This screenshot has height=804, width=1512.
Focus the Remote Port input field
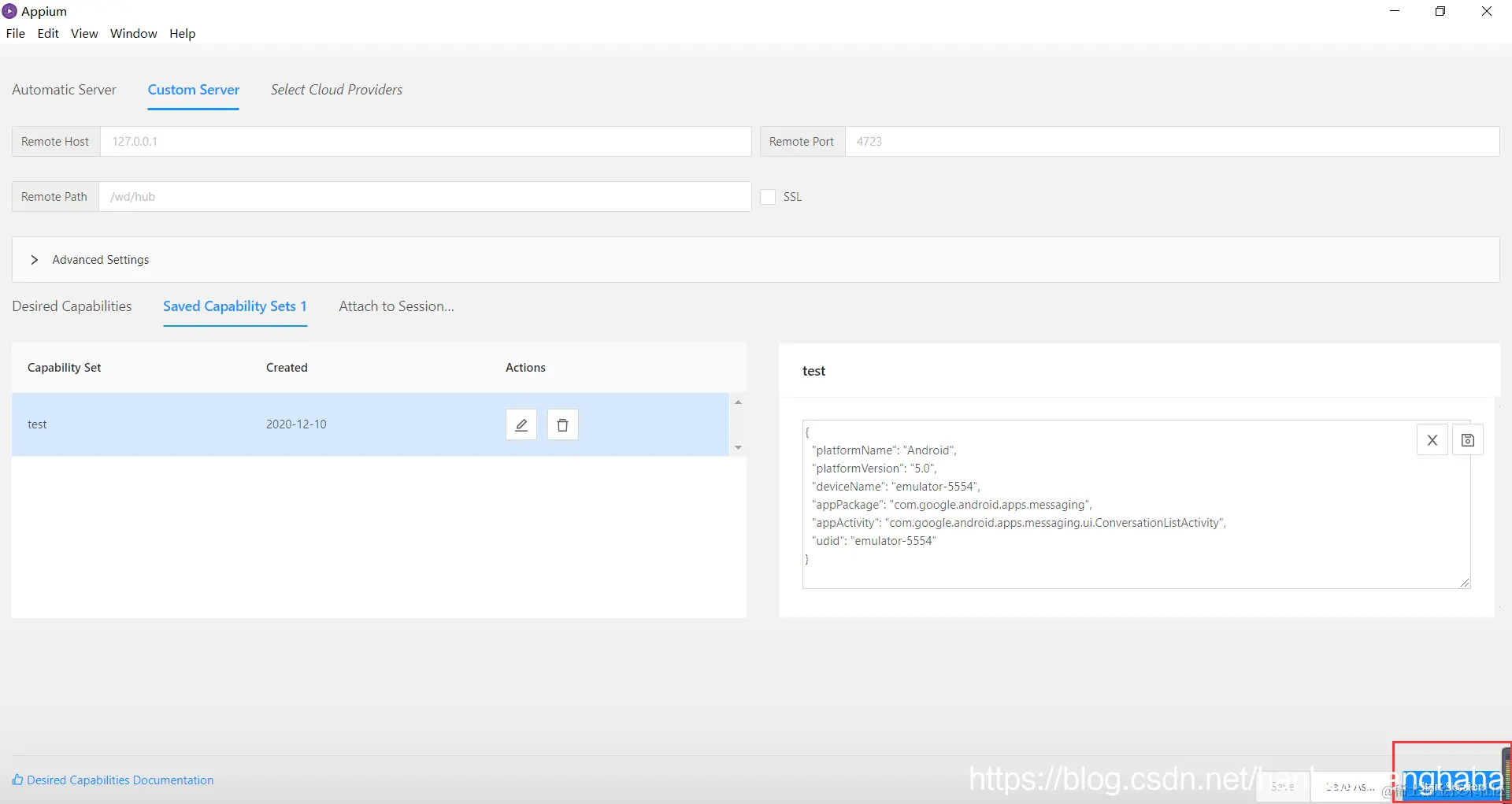point(1172,142)
